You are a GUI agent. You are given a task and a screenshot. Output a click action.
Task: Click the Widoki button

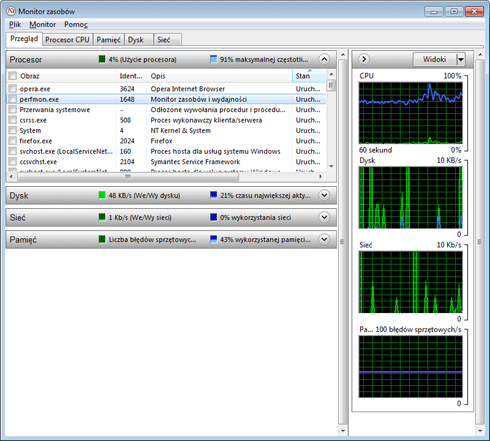[435, 59]
